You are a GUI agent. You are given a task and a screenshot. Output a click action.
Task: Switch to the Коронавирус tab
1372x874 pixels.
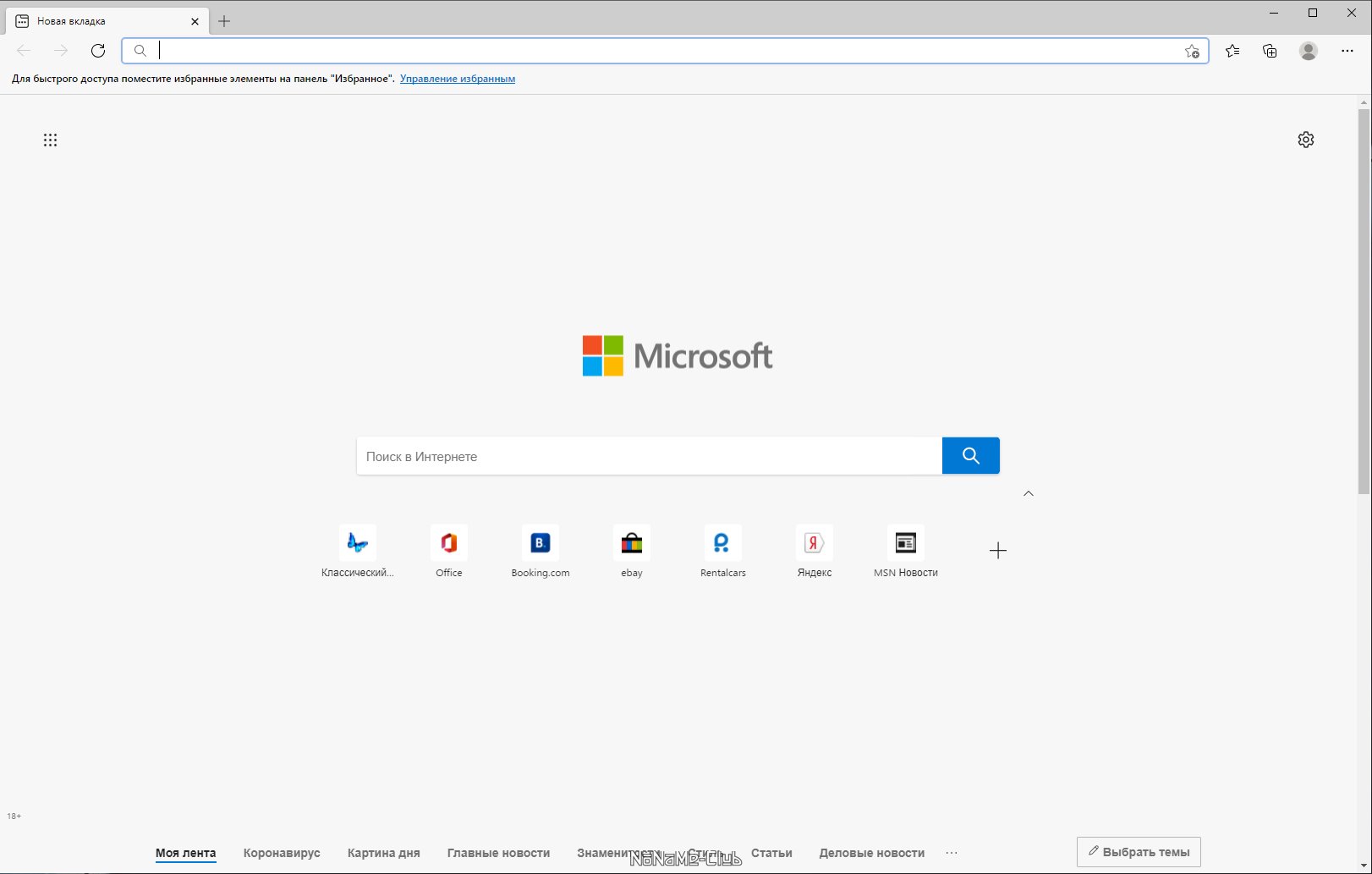[282, 853]
